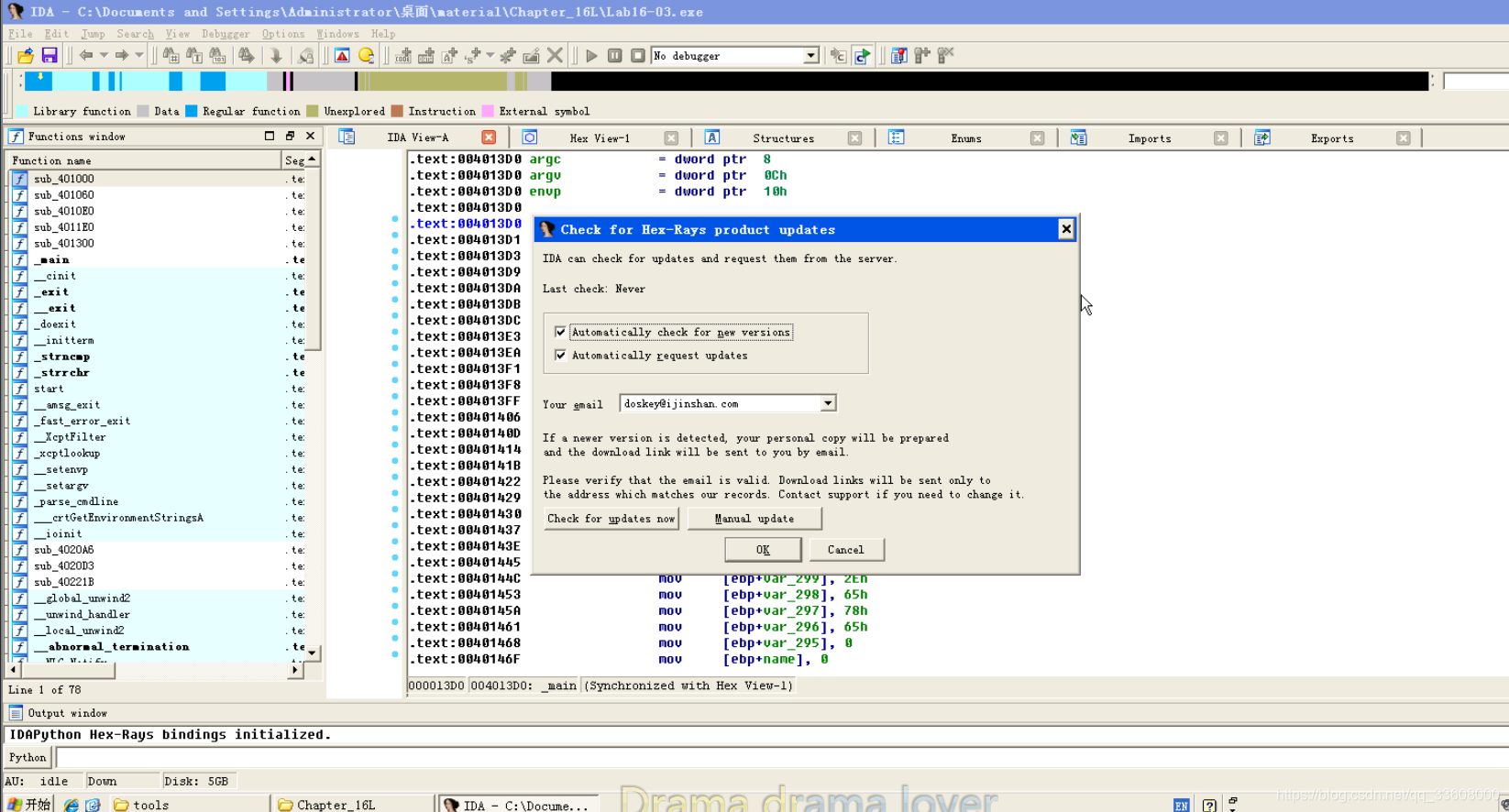Close the IDA View-A tab
The image size is (1509, 812).
pos(489,137)
